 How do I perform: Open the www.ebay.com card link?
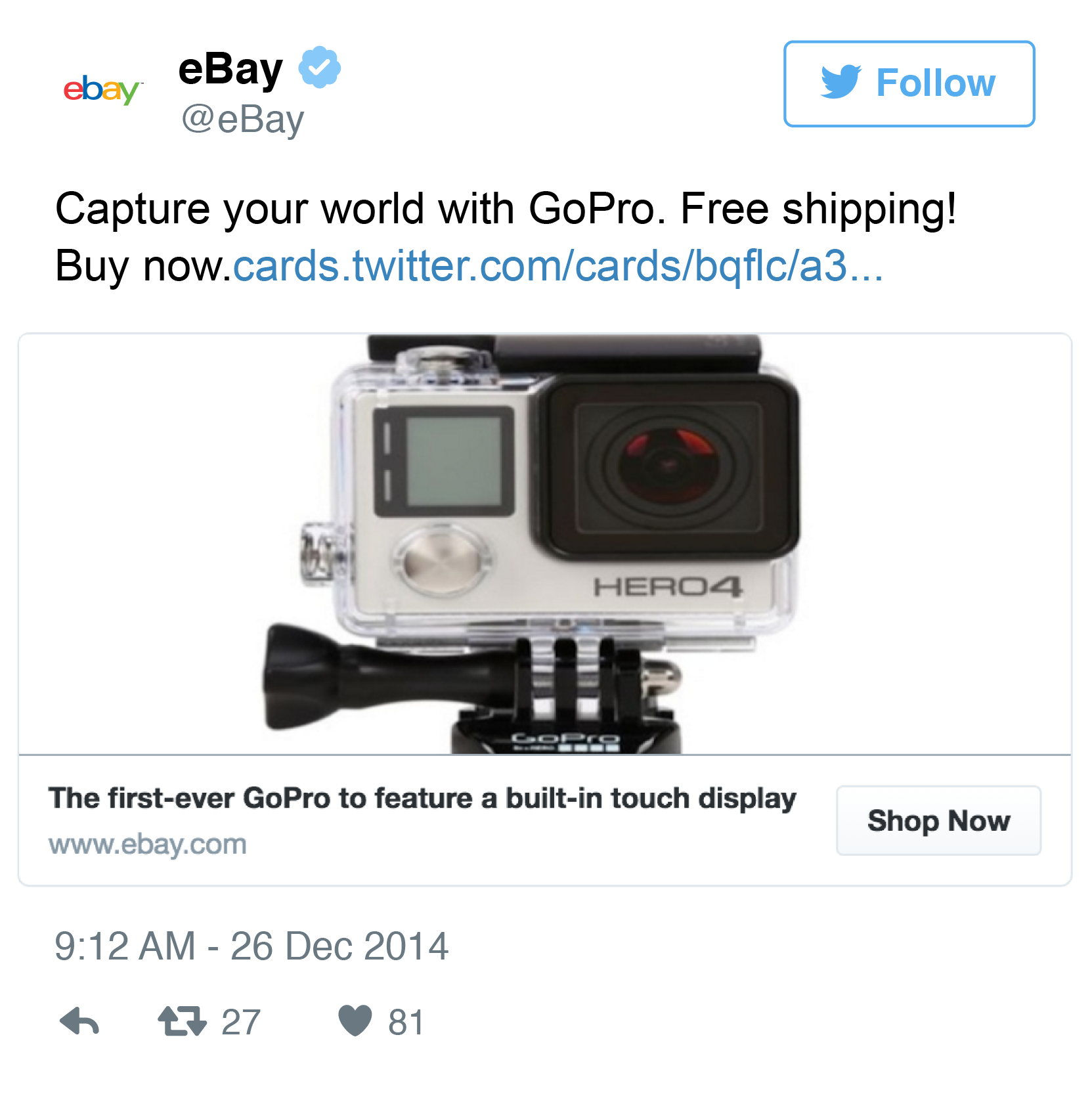pos(148,845)
